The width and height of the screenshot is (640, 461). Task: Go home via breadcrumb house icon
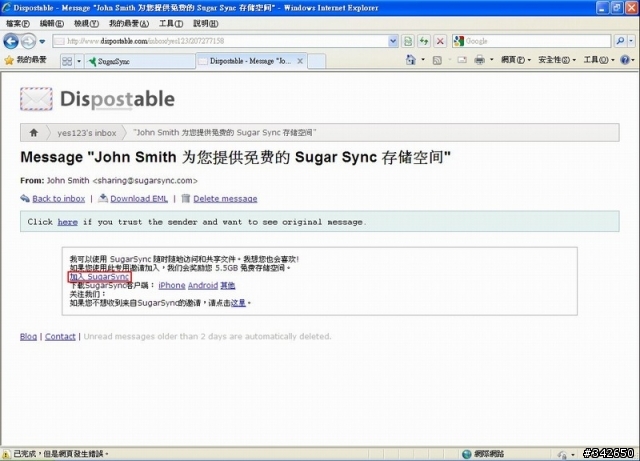pos(34,132)
